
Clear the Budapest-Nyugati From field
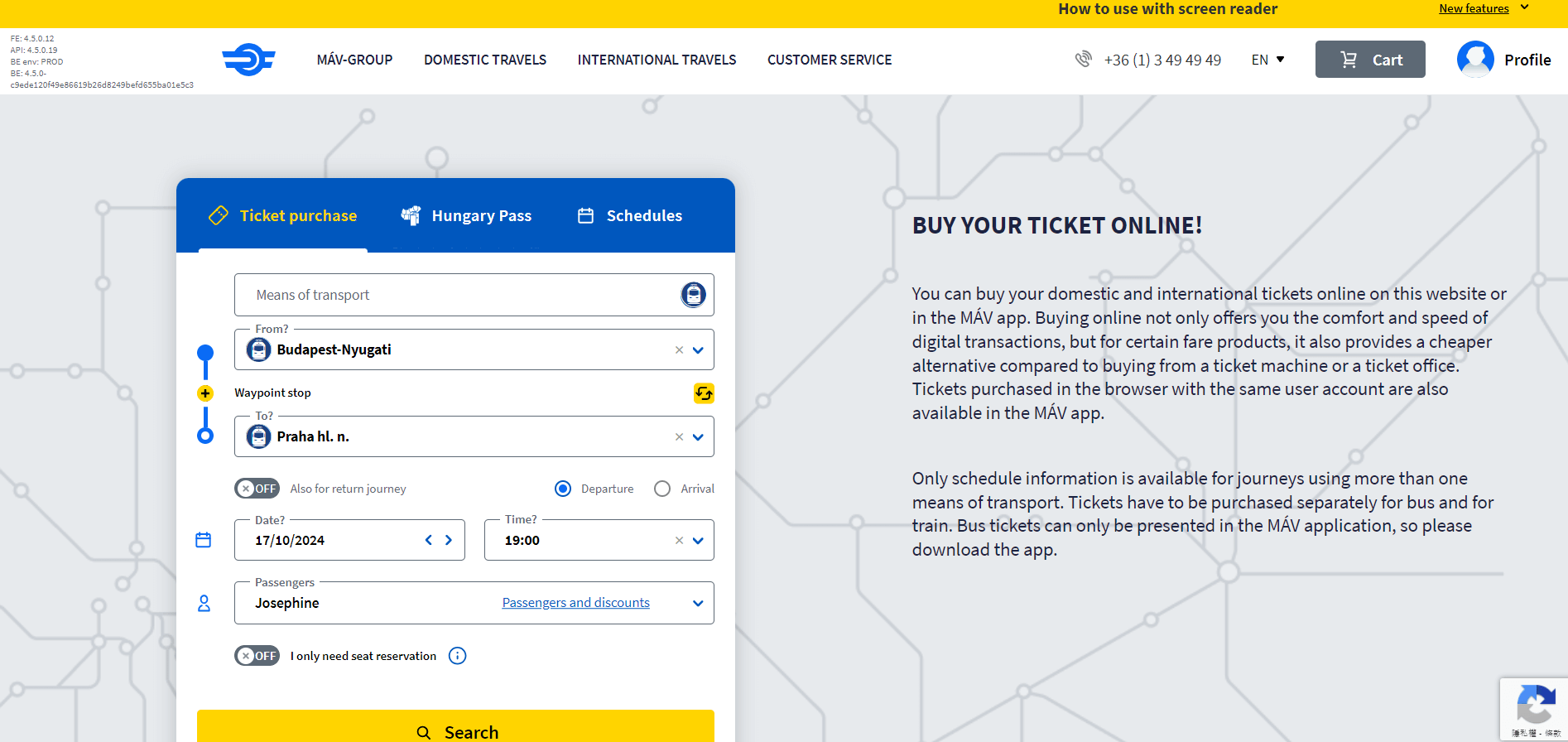click(x=679, y=350)
